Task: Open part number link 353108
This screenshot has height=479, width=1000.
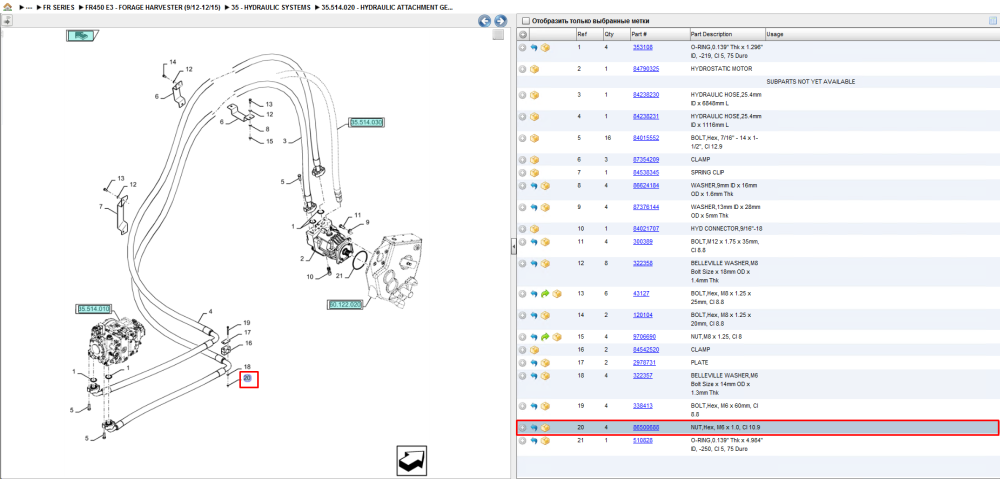Action: click(x=642, y=47)
